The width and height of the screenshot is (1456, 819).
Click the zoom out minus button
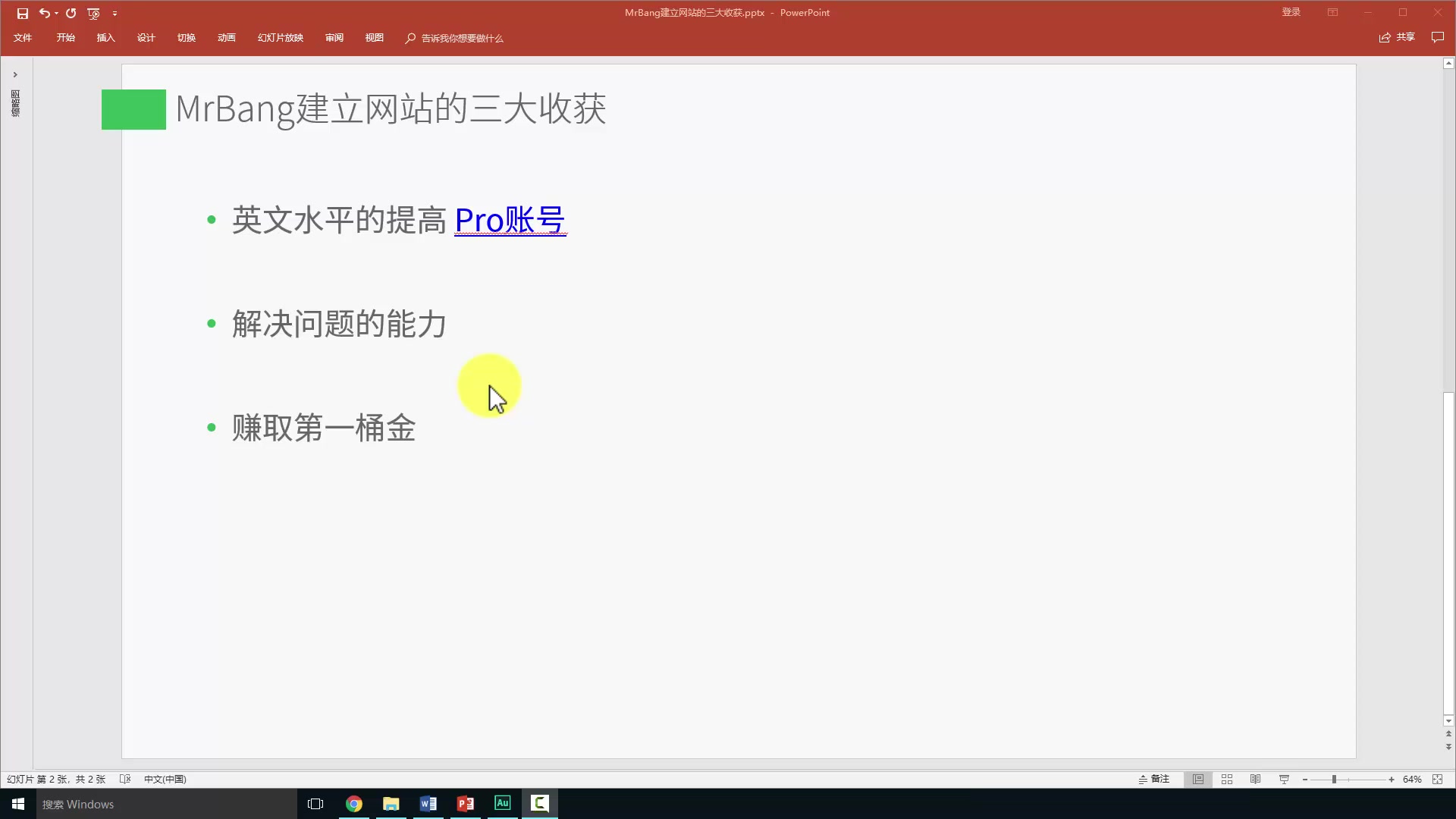click(1305, 780)
